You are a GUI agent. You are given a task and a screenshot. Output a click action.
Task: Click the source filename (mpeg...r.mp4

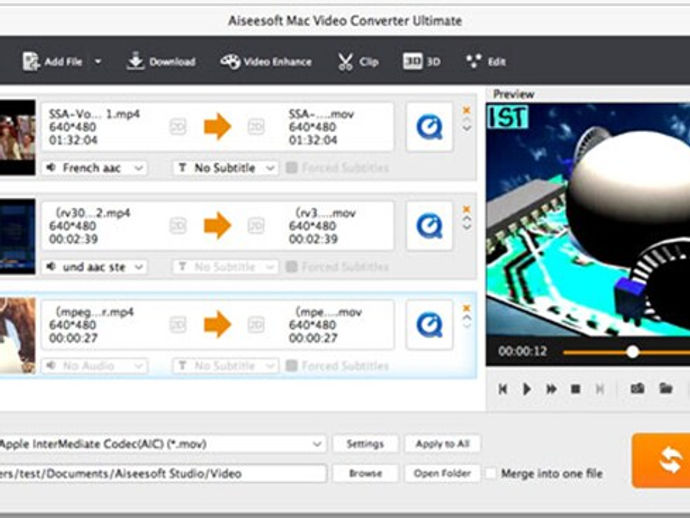(x=95, y=312)
